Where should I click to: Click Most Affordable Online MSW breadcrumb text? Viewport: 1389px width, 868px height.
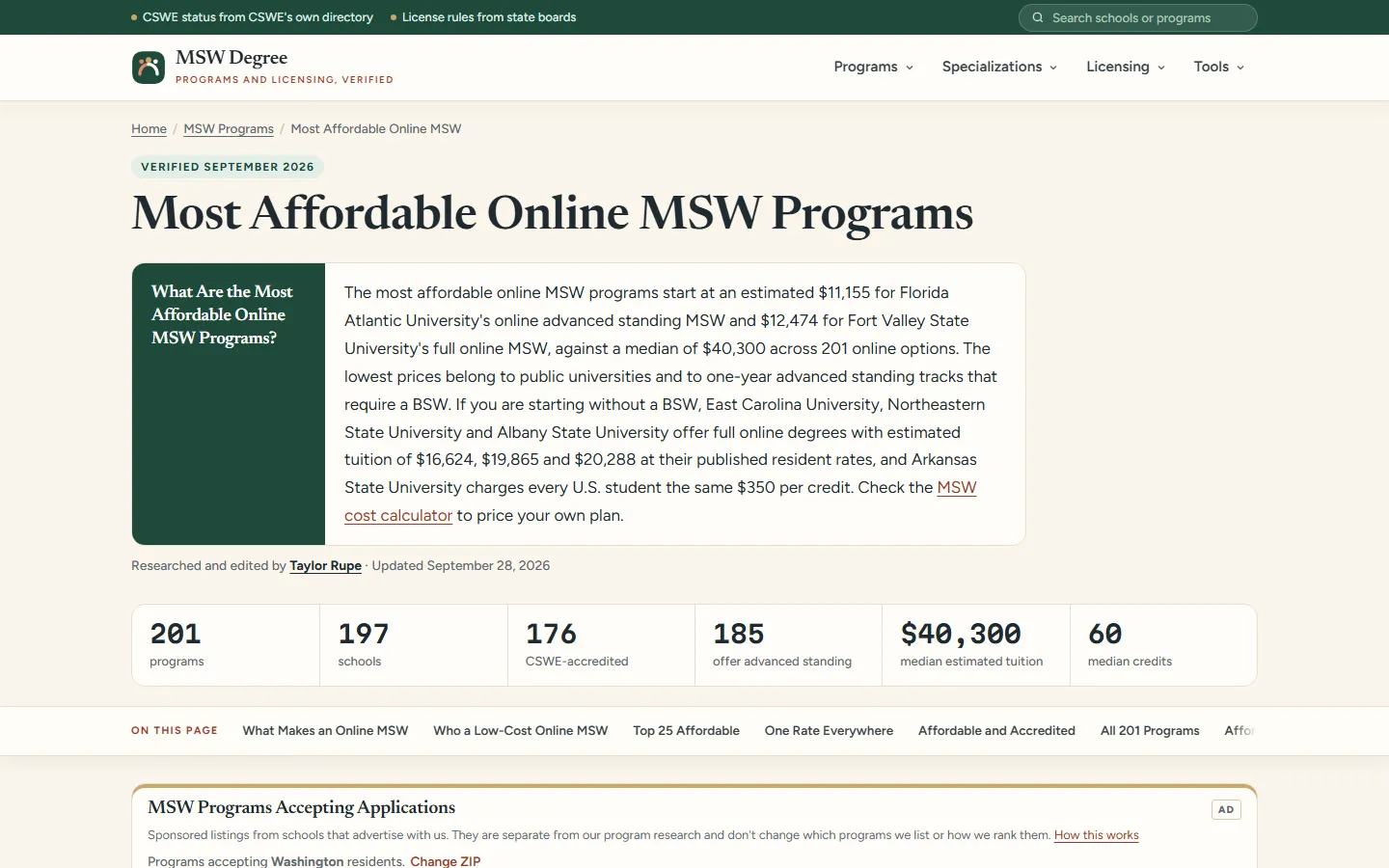(x=376, y=128)
